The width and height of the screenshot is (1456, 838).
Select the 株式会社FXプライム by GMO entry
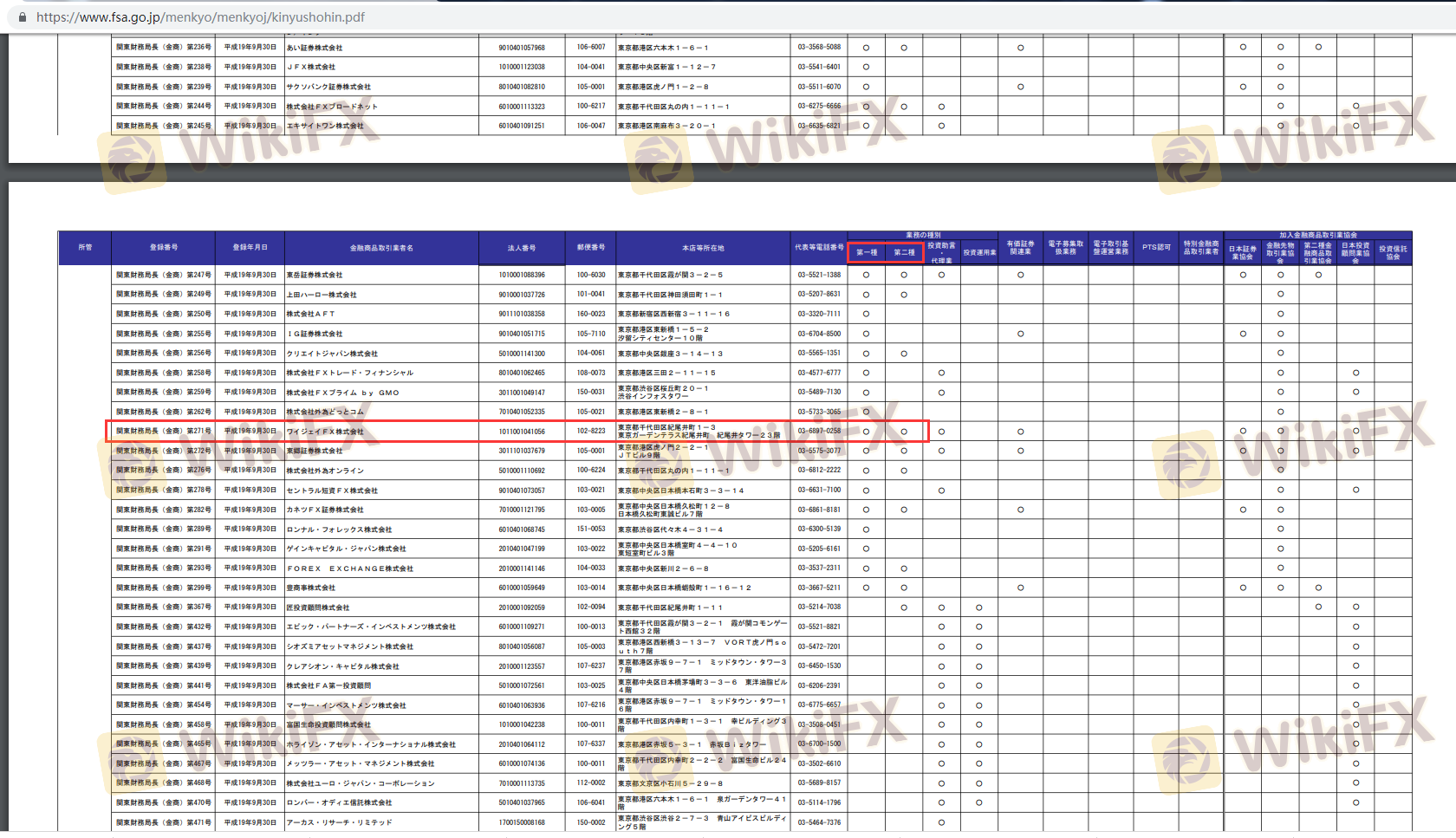[343, 393]
